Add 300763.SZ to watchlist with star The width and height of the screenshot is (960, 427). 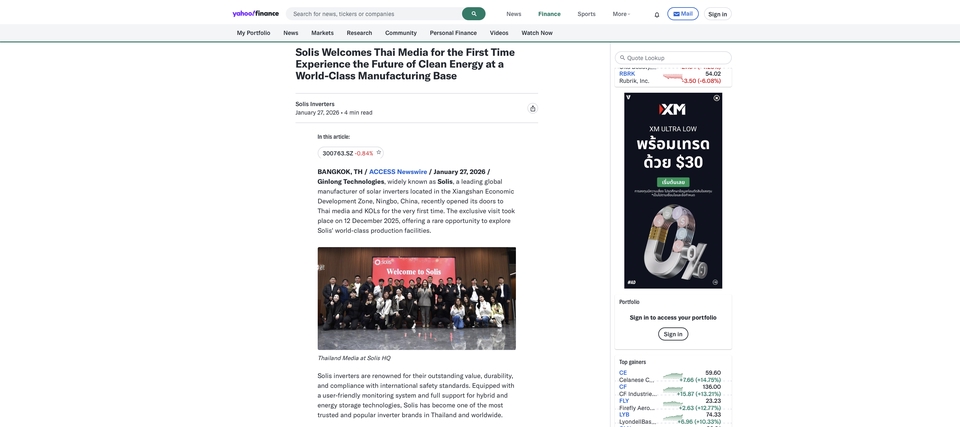click(379, 153)
